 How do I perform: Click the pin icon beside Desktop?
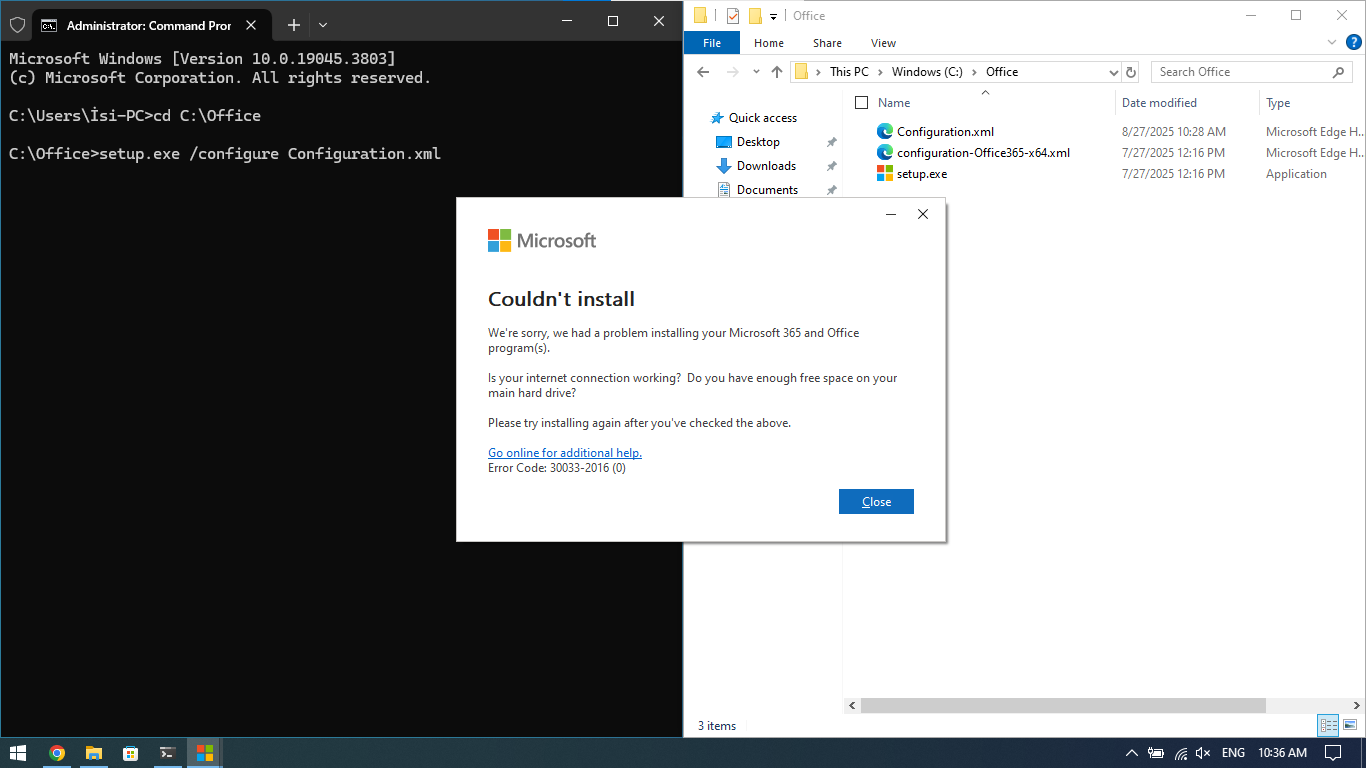pos(831,142)
